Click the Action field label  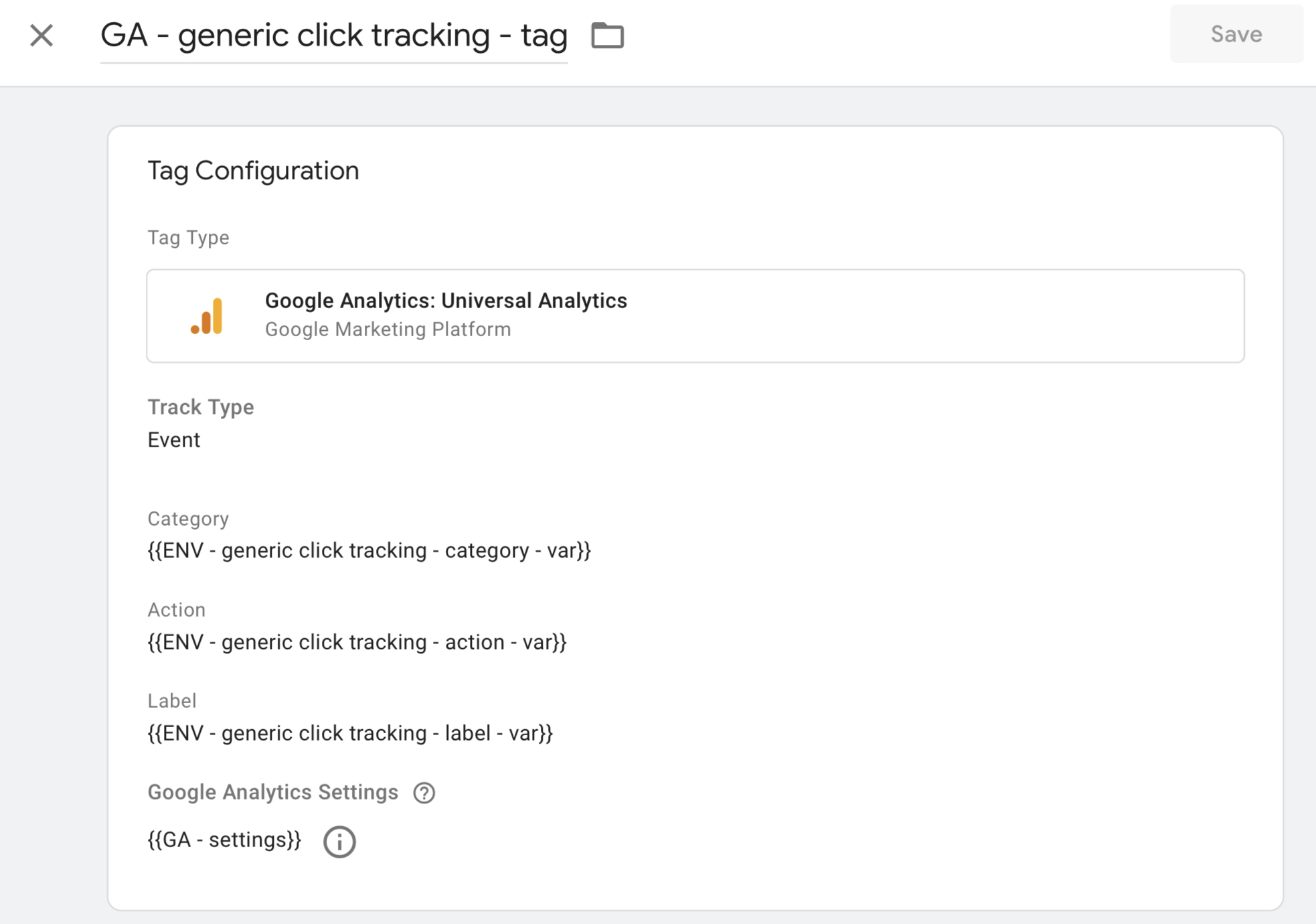click(176, 610)
